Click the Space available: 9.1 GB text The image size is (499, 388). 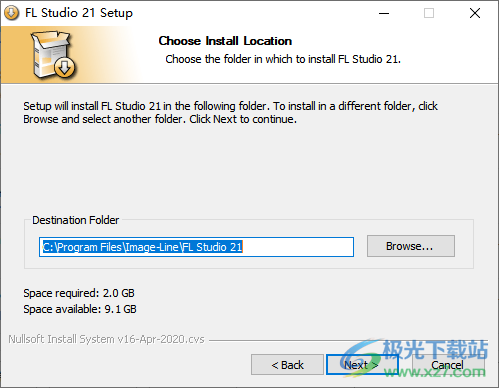click(x=80, y=309)
